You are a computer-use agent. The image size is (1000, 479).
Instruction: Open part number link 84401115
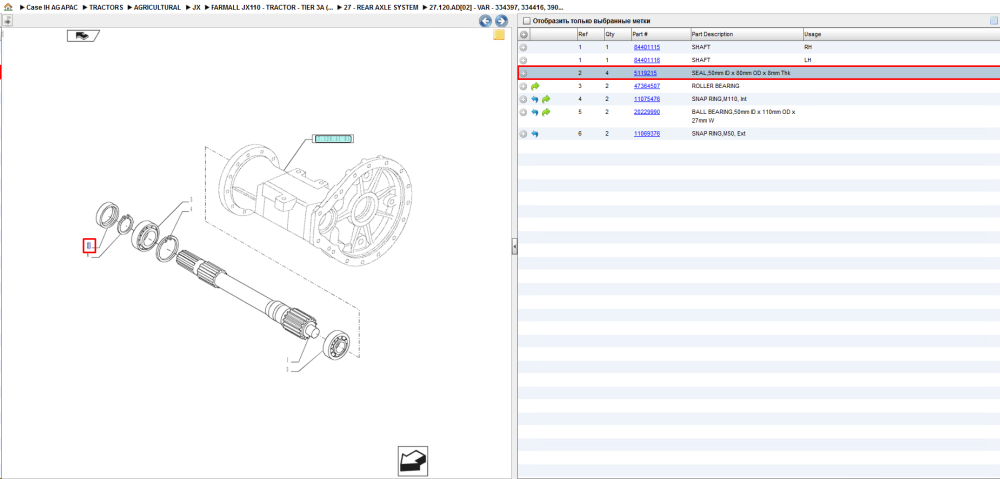pos(647,47)
